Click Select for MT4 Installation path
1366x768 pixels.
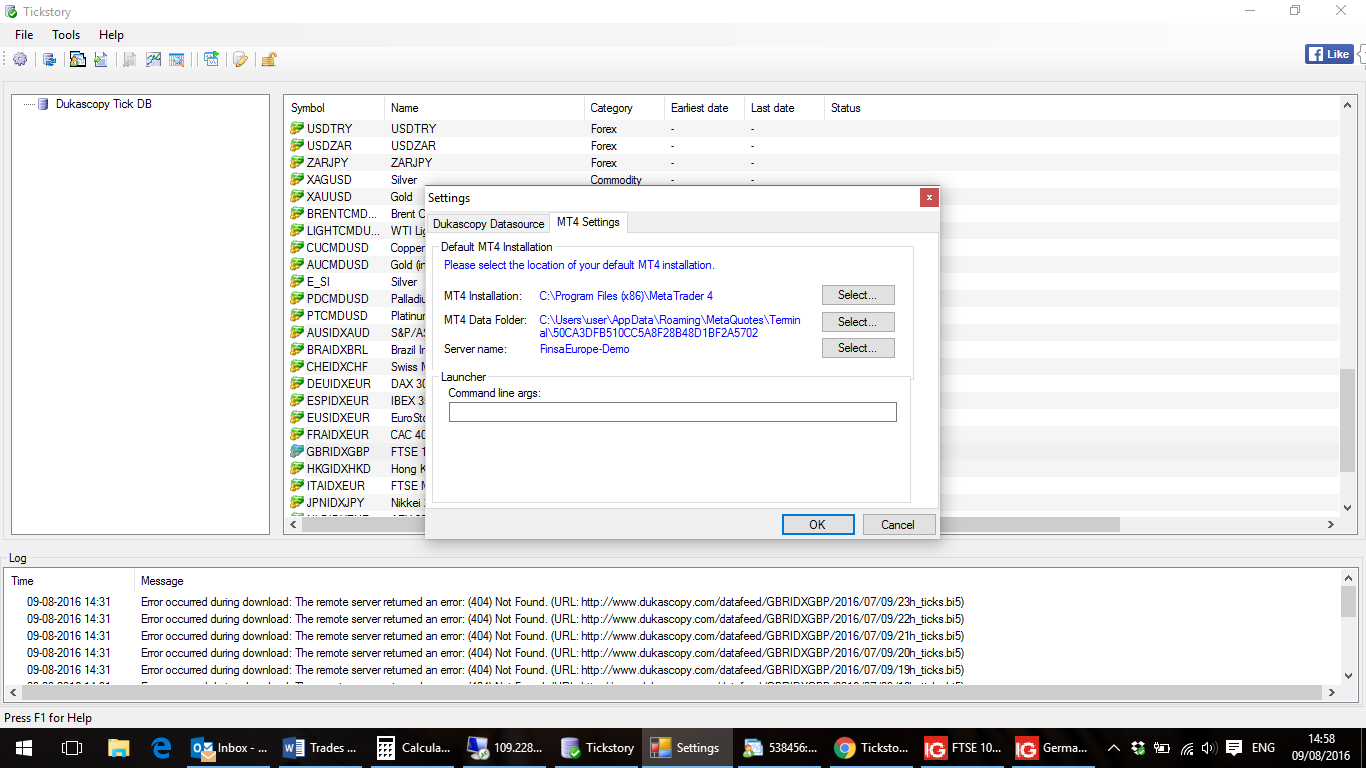pos(858,295)
